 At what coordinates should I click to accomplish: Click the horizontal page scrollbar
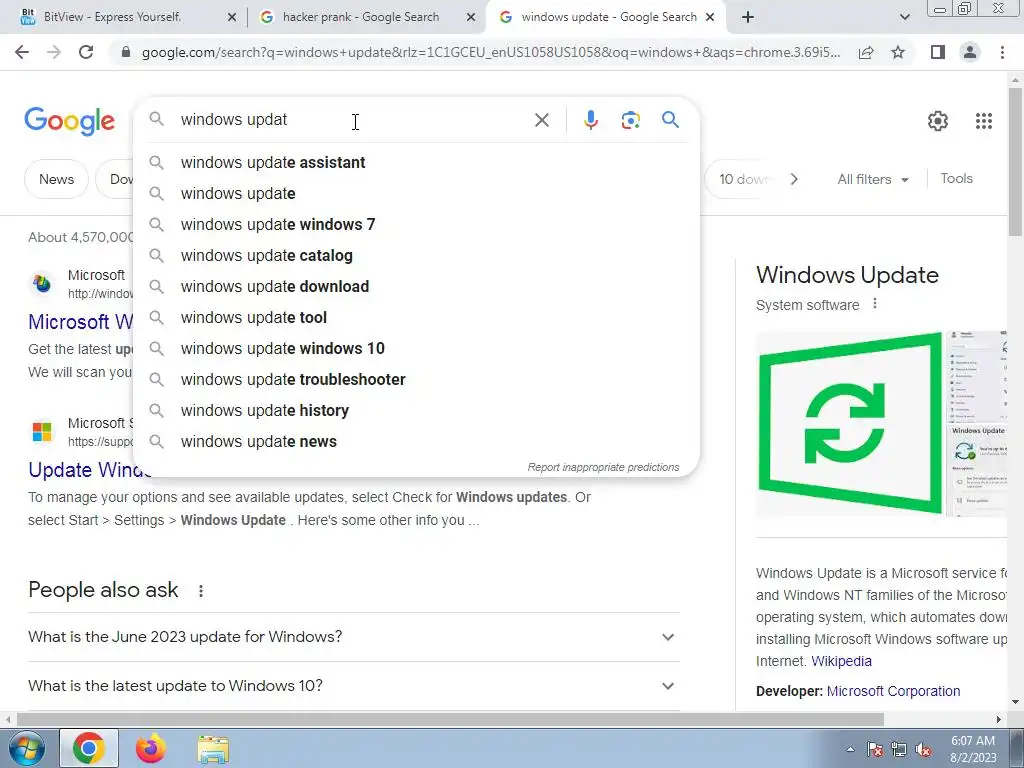click(449, 719)
